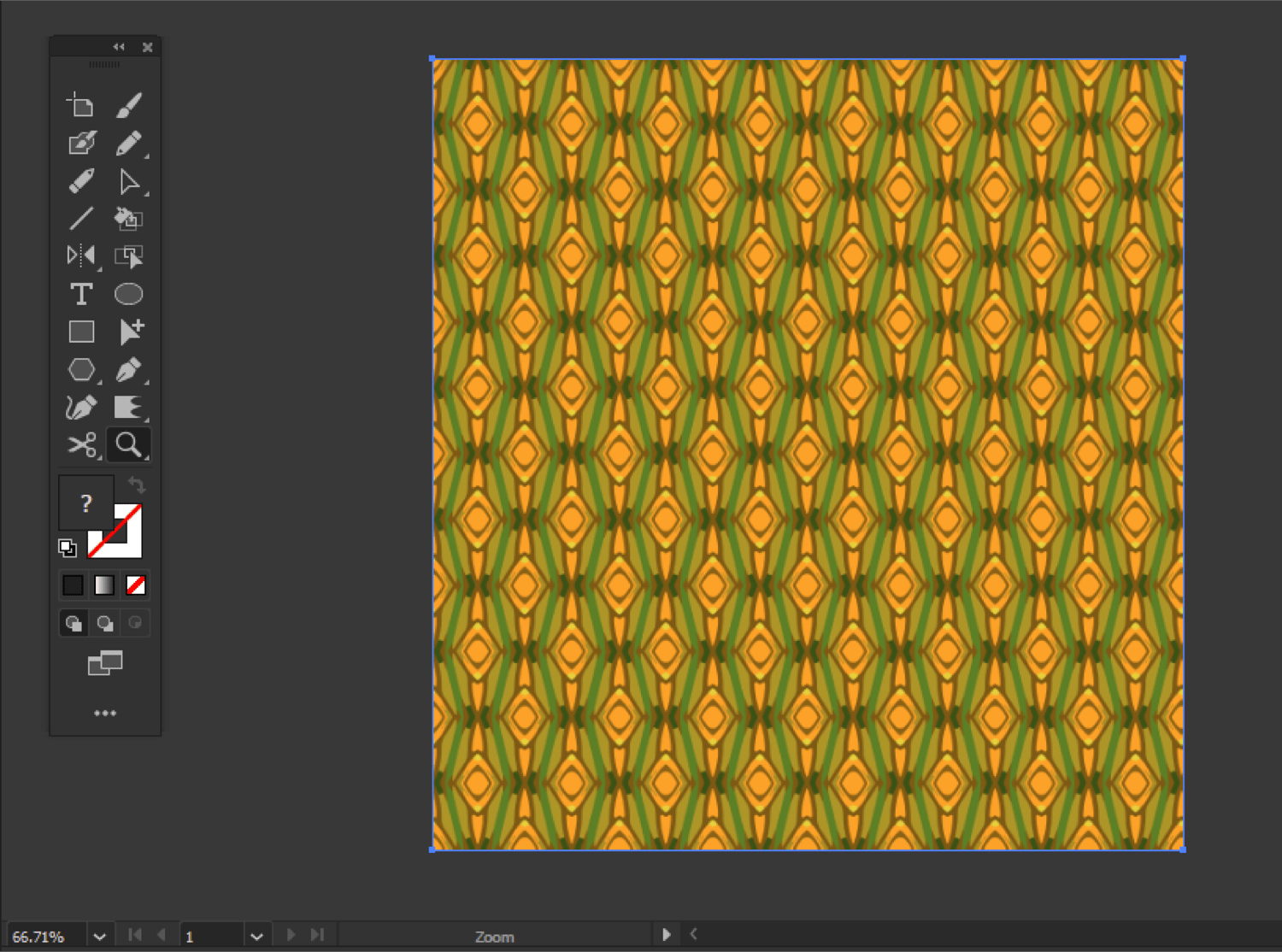Switch to Draw Normal mode
Screen dimensions: 1282x952
73,623
